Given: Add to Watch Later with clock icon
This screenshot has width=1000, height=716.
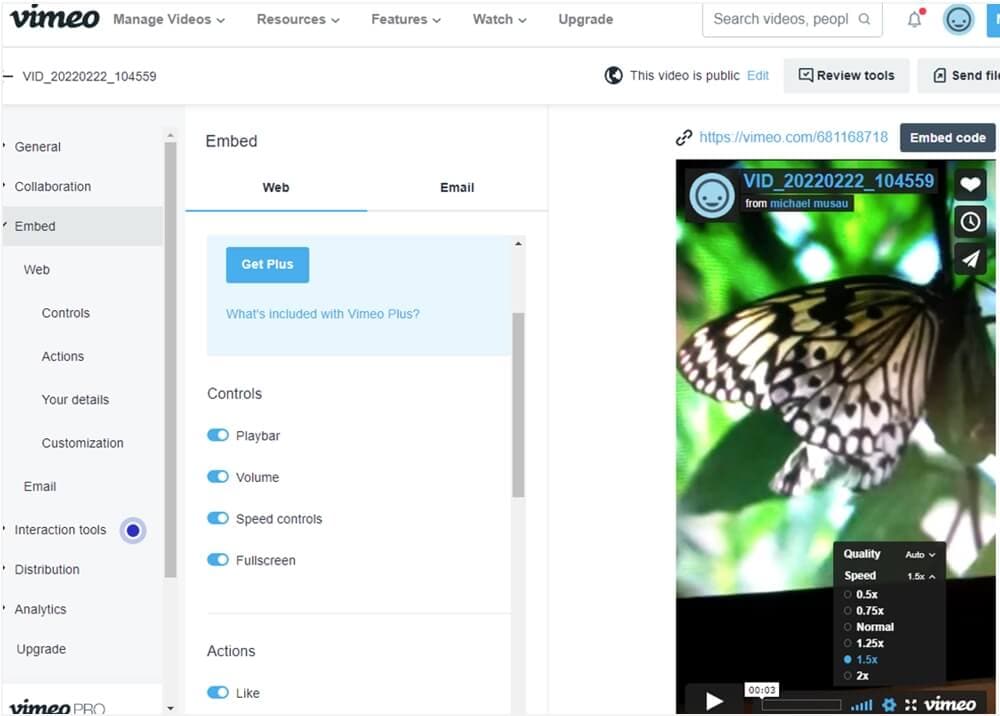Looking at the screenshot, I should pos(970,222).
